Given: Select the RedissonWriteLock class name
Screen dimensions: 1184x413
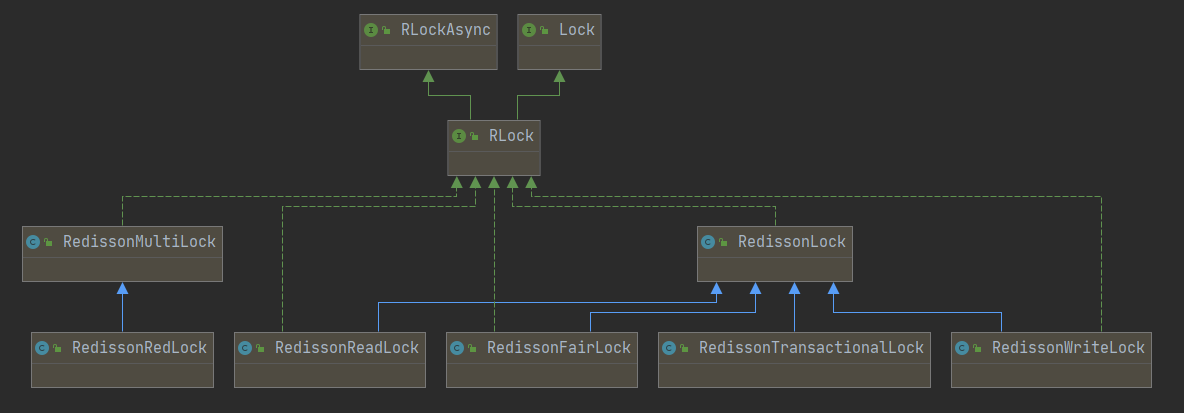Looking at the screenshot, I should 1068,347.
